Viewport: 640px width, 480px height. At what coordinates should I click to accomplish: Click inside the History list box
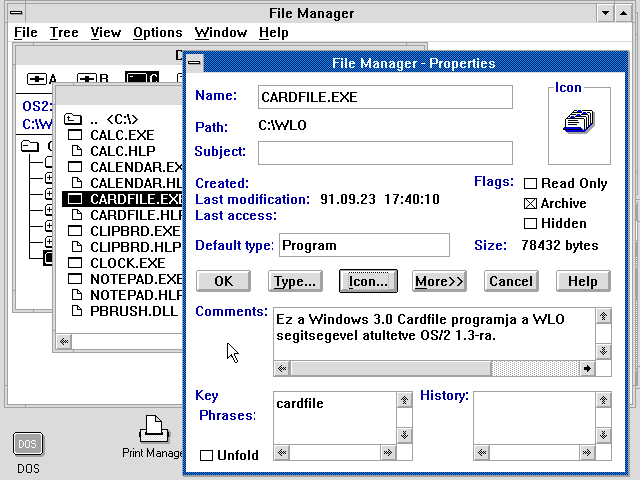pyautogui.click(x=534, y=418)
